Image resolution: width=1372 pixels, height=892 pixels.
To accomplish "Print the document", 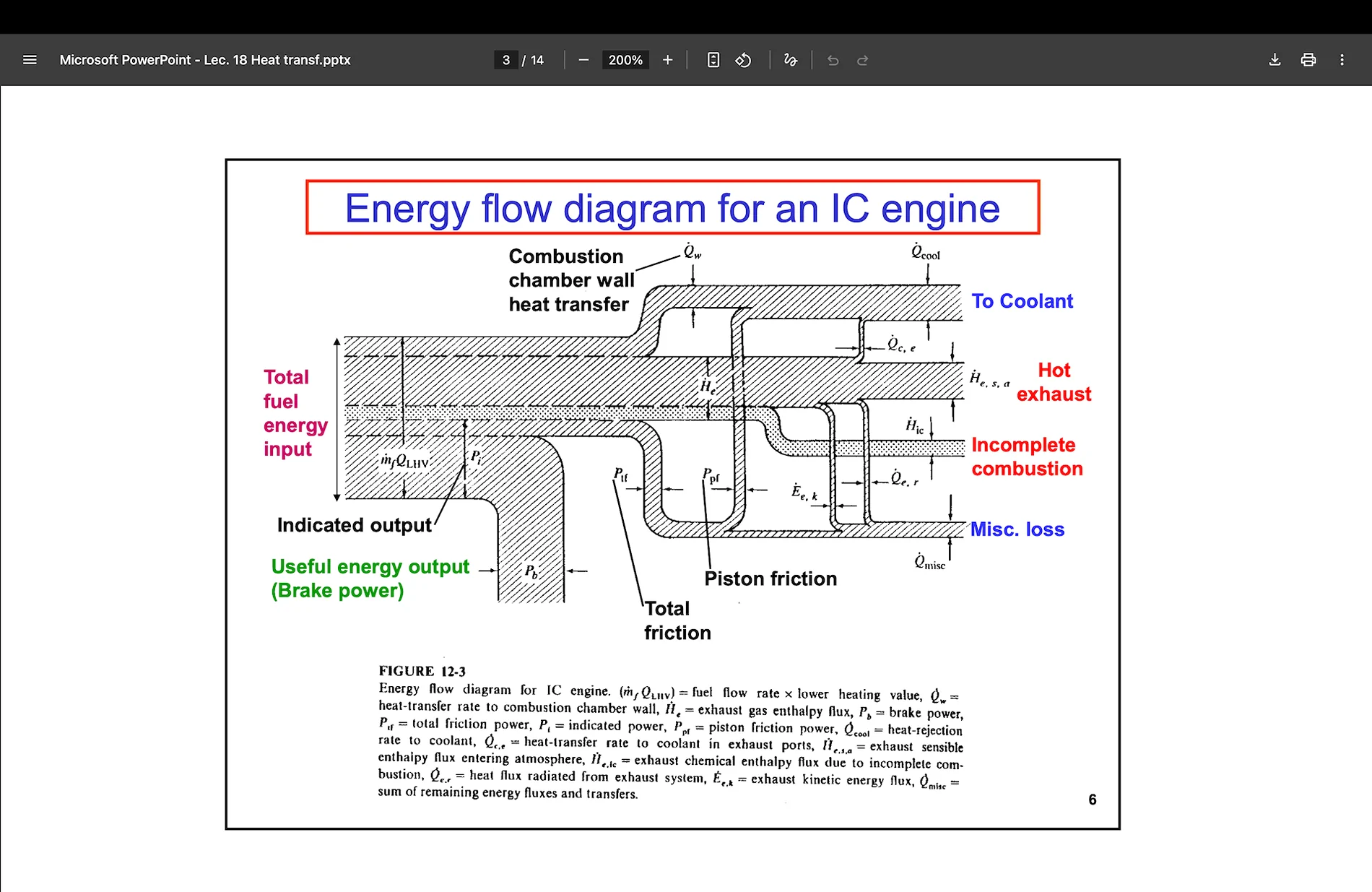I will [1308, 60].
